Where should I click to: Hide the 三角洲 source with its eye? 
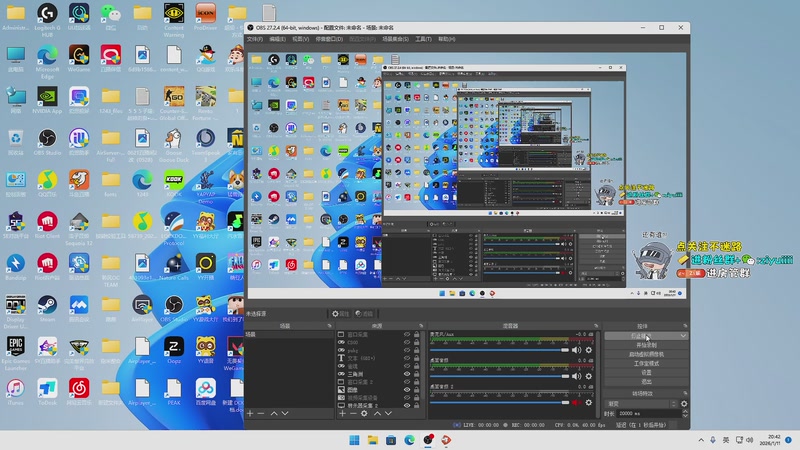click(407, 374)
